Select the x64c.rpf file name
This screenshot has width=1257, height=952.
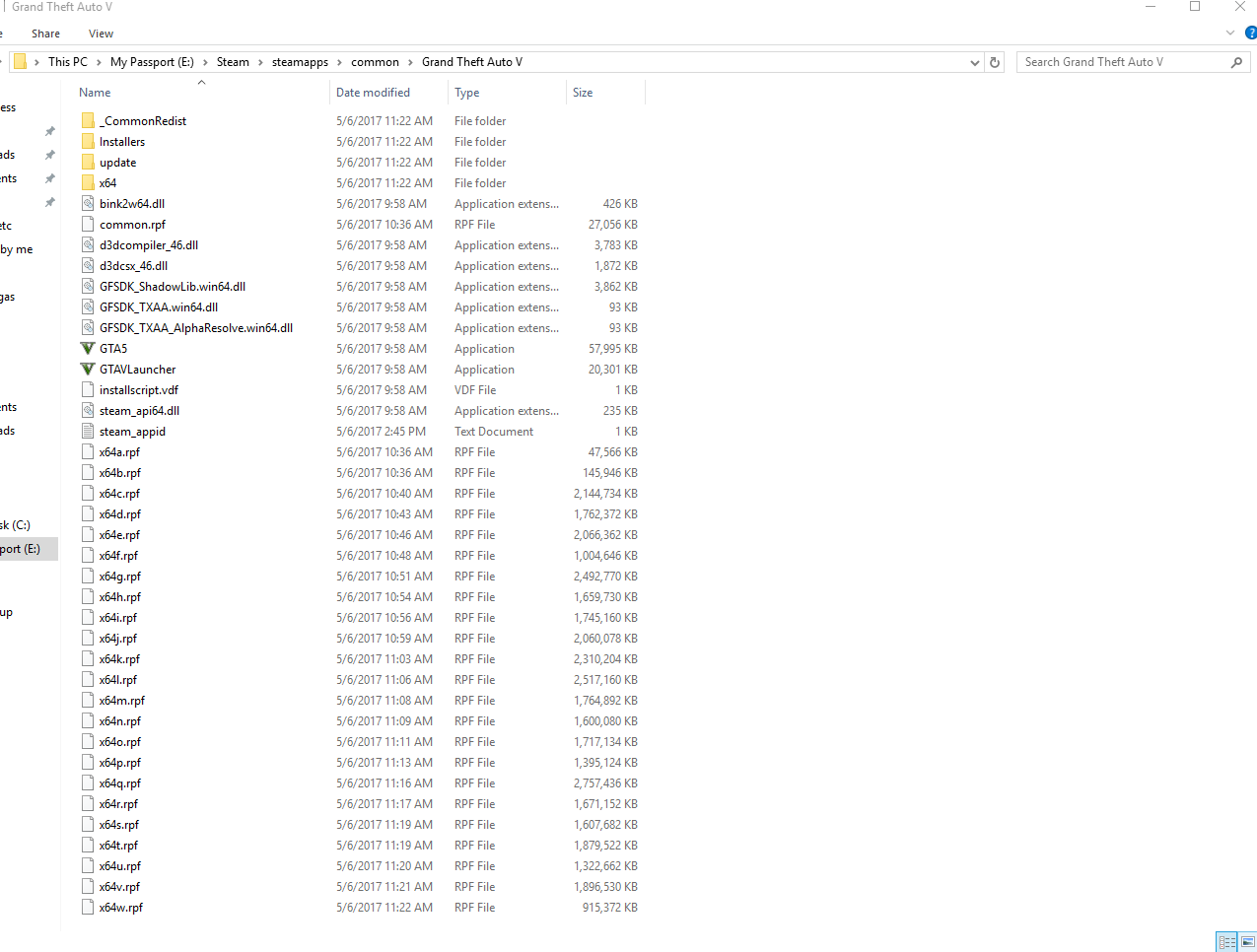[x=119, y=494]
